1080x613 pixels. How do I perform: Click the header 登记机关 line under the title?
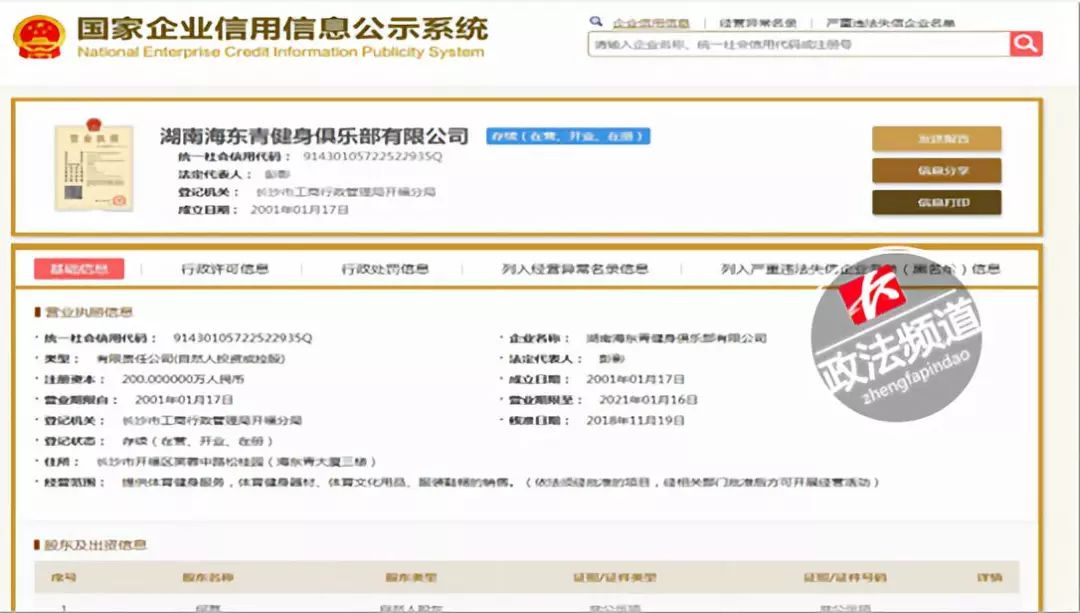(307, 191)
